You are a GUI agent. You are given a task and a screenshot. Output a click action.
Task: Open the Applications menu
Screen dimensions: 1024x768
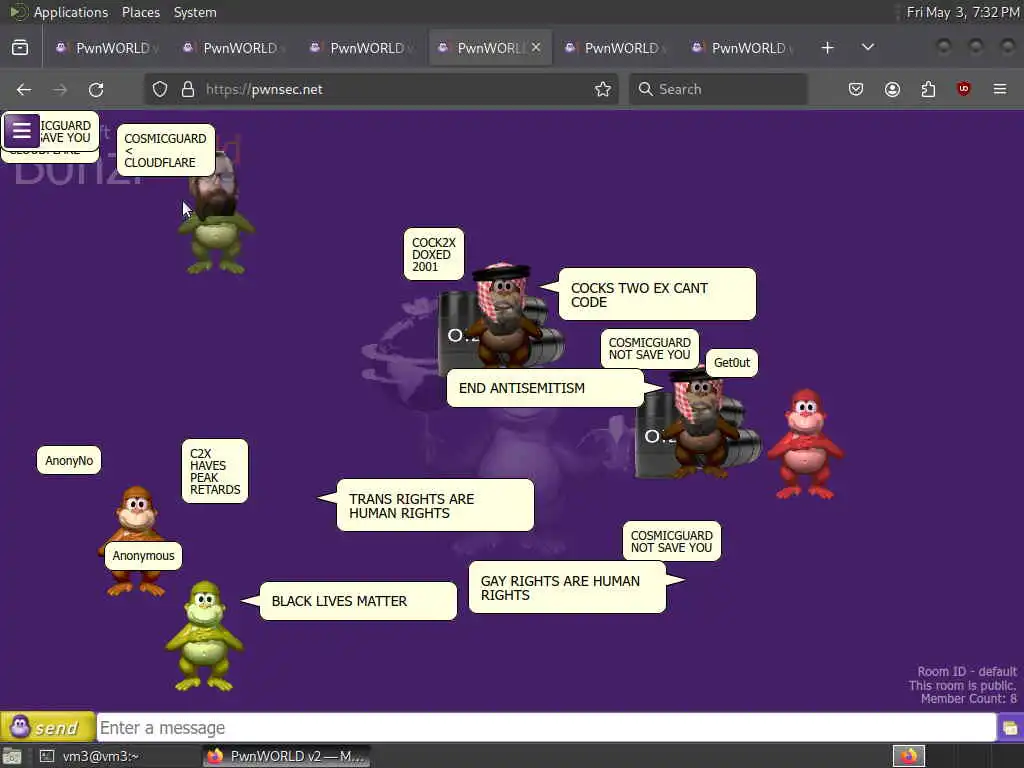coord(71,12)
